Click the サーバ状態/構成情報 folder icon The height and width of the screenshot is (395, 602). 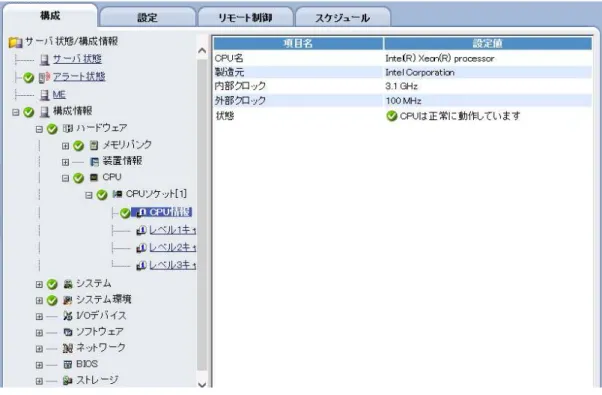16,42
